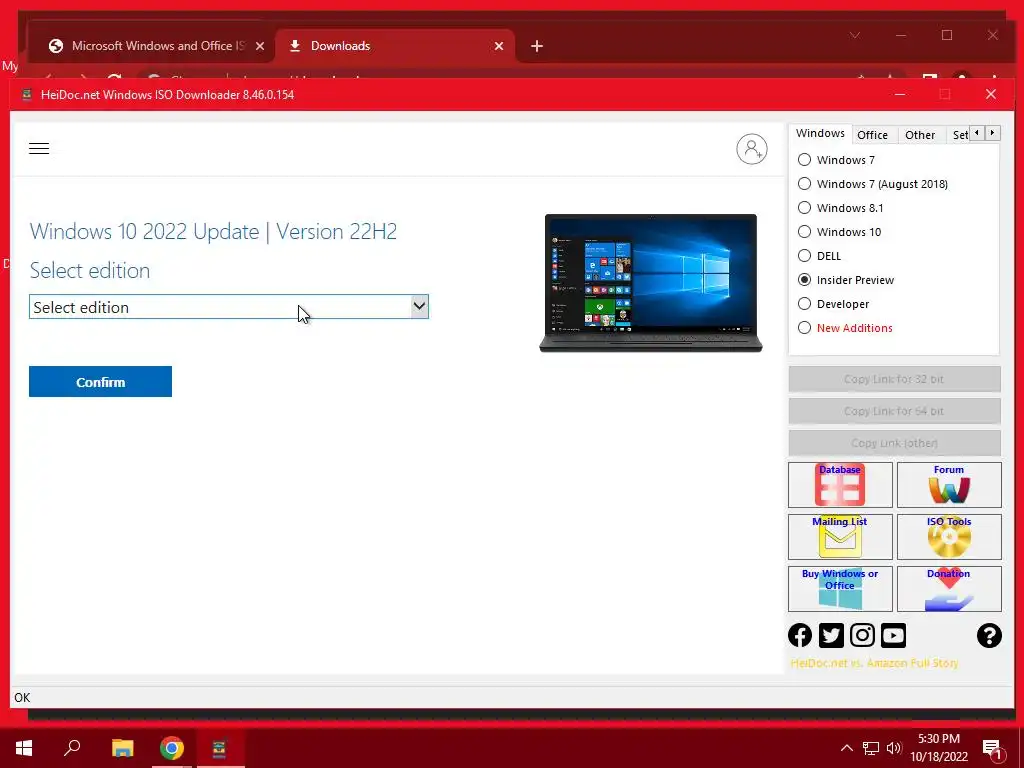This screenshot has height=768, width=1024.
Task: Visit the HeiDoc Facebook page icon
Action: (x=800, y=635)
